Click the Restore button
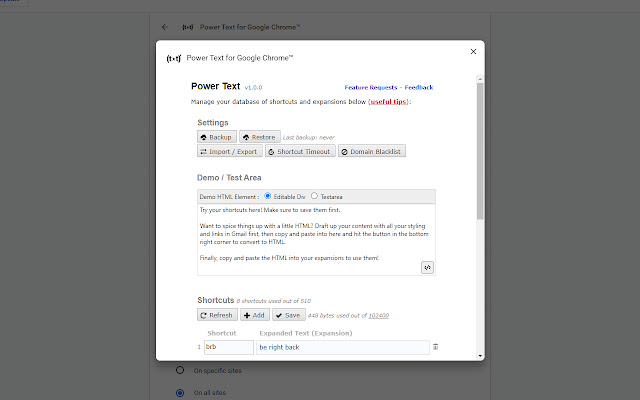 coord(260,137)
